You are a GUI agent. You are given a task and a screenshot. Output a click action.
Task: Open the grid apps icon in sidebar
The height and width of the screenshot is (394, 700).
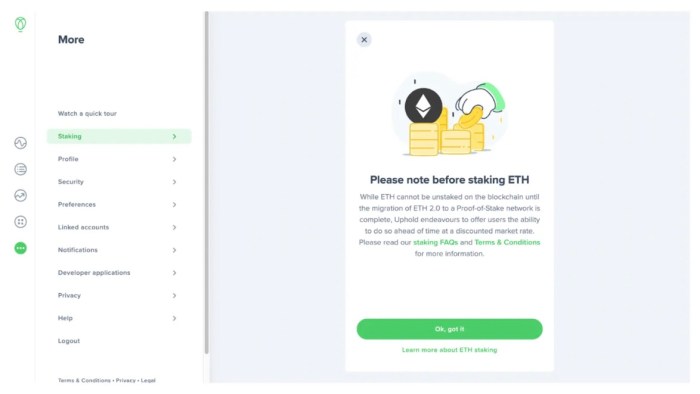[x=21, y=222]
